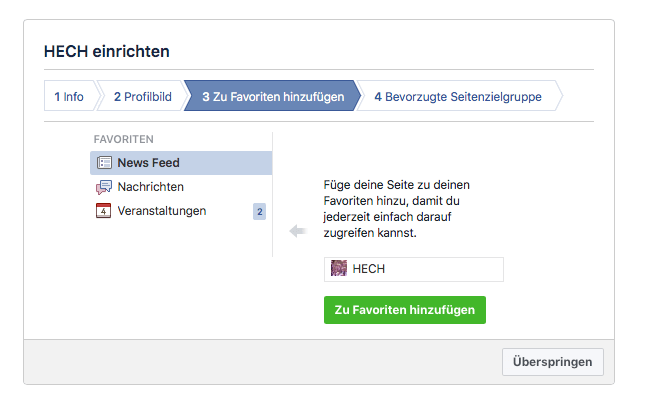
Task: Select News Feed in favorites list
Action: [181, 163]
